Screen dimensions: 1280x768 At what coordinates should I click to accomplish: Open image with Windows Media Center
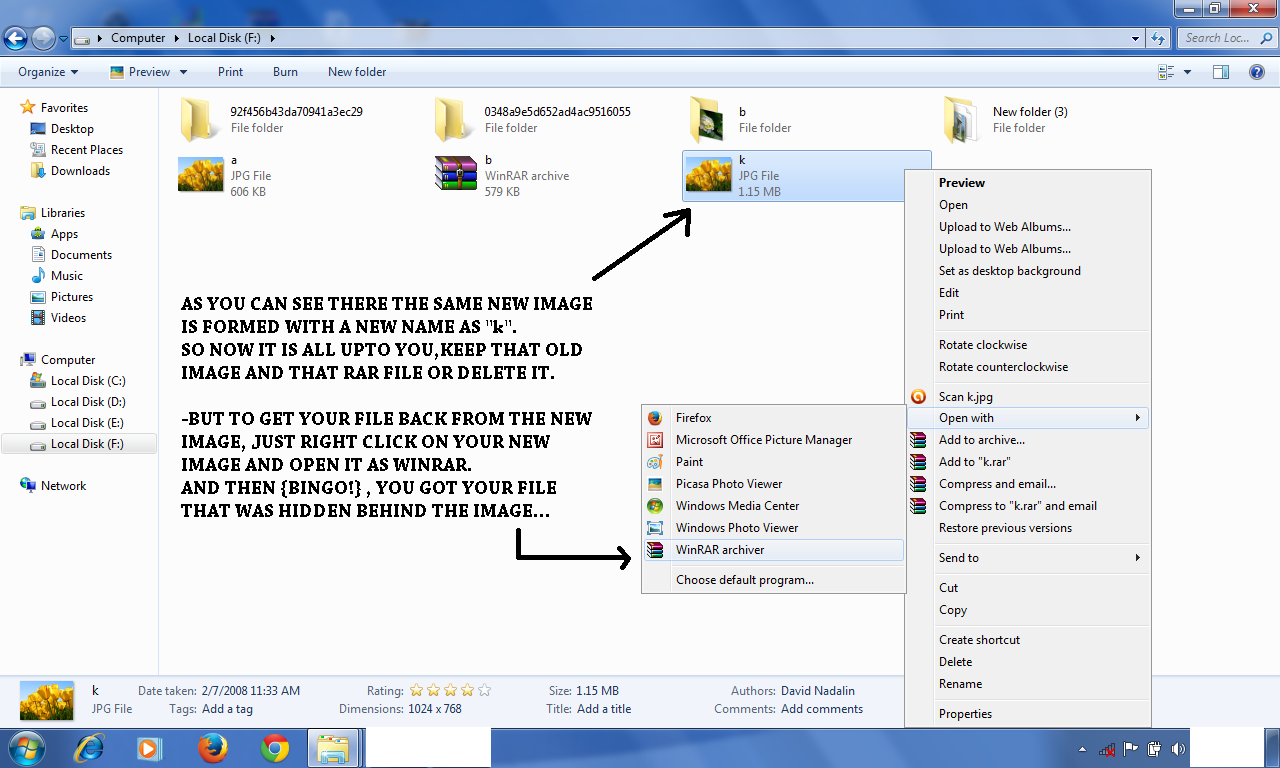tap(773, 506)
